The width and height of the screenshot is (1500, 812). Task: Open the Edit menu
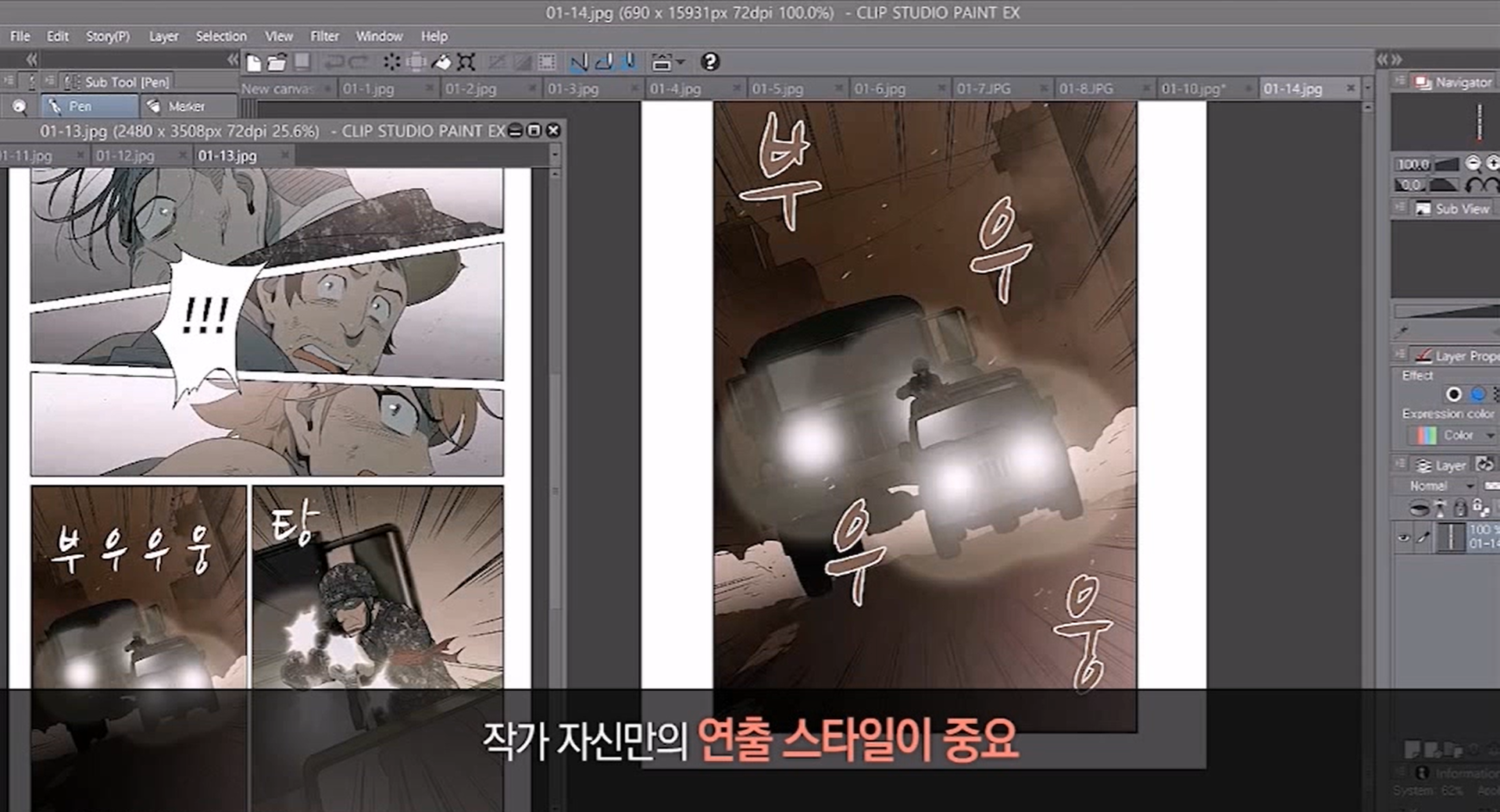click(57, 36)
